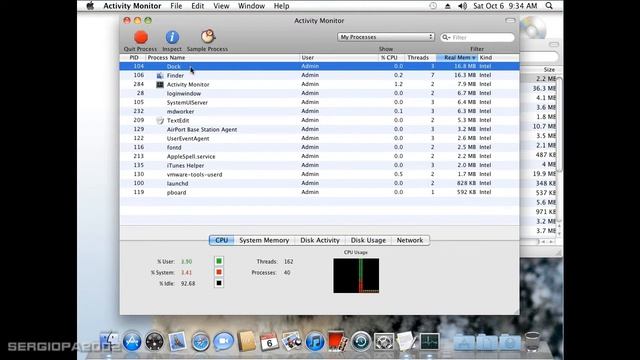This screenshot has height=360, width=640.
Task: Switch to the System Memory tab
Action: pos(264,240)
